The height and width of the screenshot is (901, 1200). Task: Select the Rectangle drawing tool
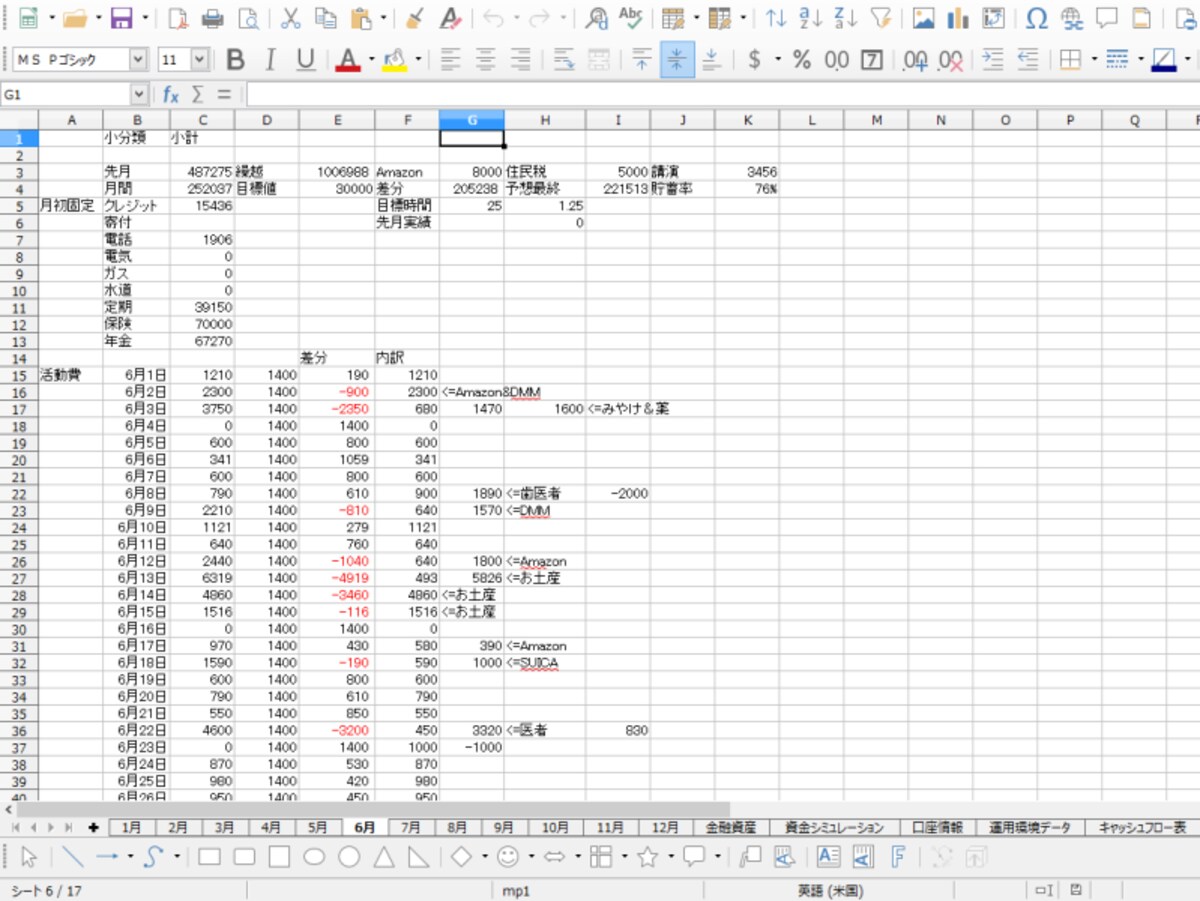click(x=209, y=857)
